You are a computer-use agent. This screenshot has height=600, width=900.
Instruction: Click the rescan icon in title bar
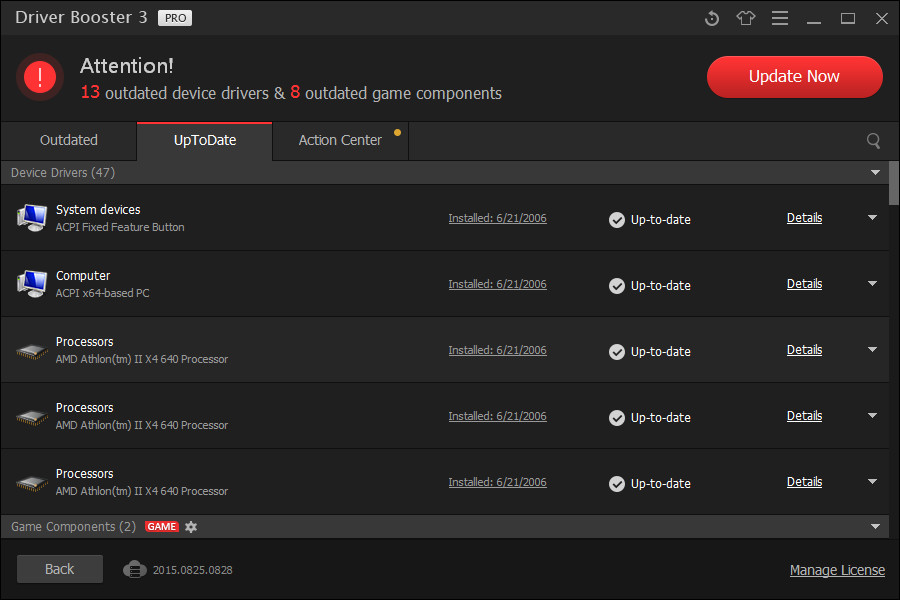click(x=711, y=18)
